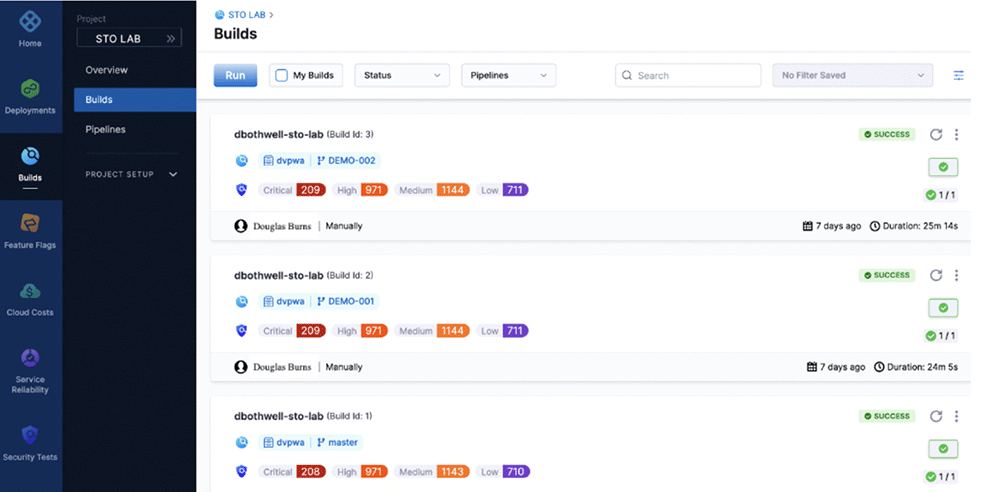Open the Home module icon
Image resolution: width=1000 pixels, height=492 pixels.
(x=30, y=21)
